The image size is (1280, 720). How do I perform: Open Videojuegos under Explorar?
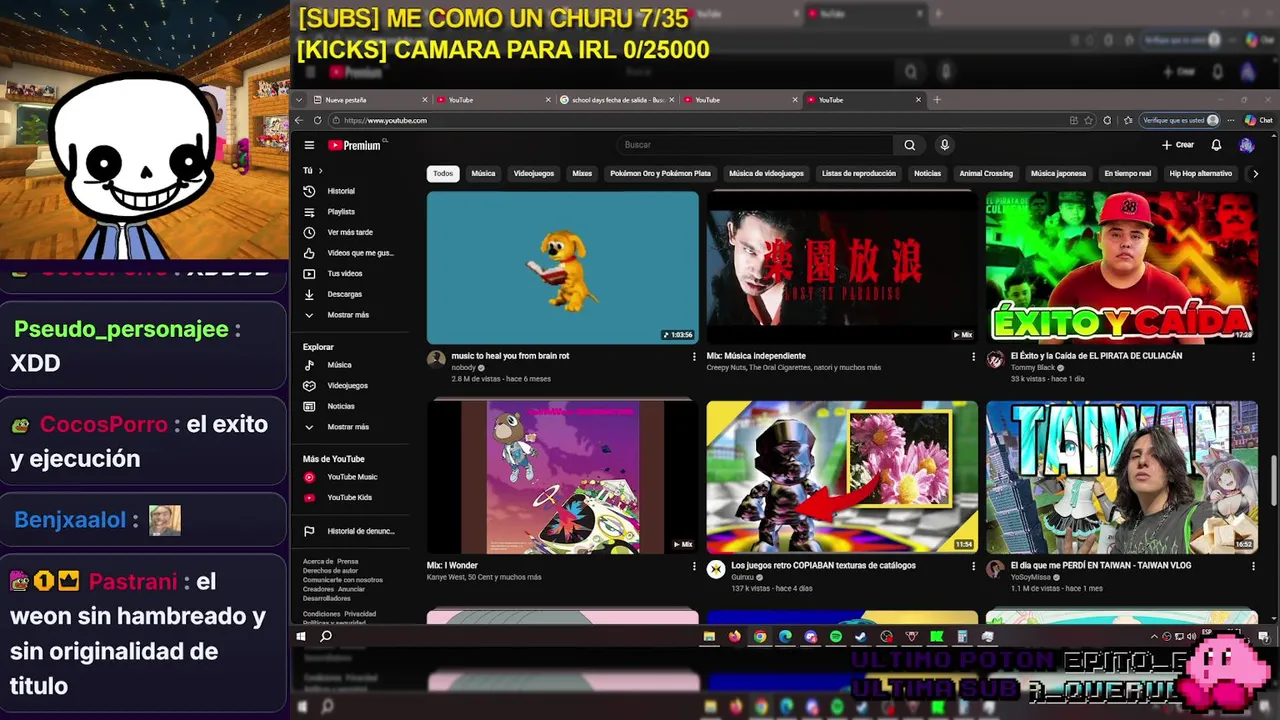(x=349, y=386)
